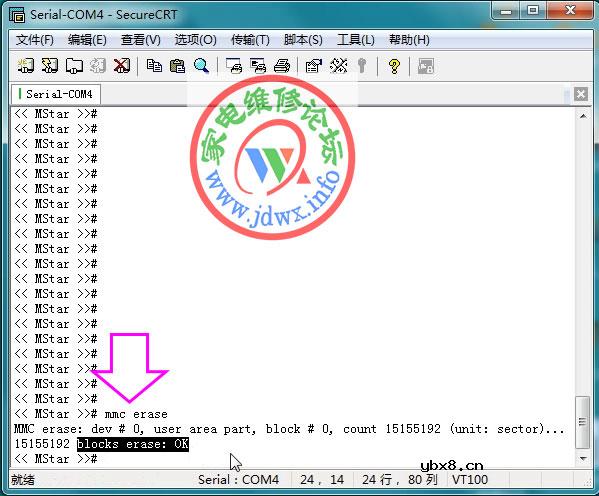599x496 pixels.
Task: Click the Find magnifier icon
Action: click(201, 66)
